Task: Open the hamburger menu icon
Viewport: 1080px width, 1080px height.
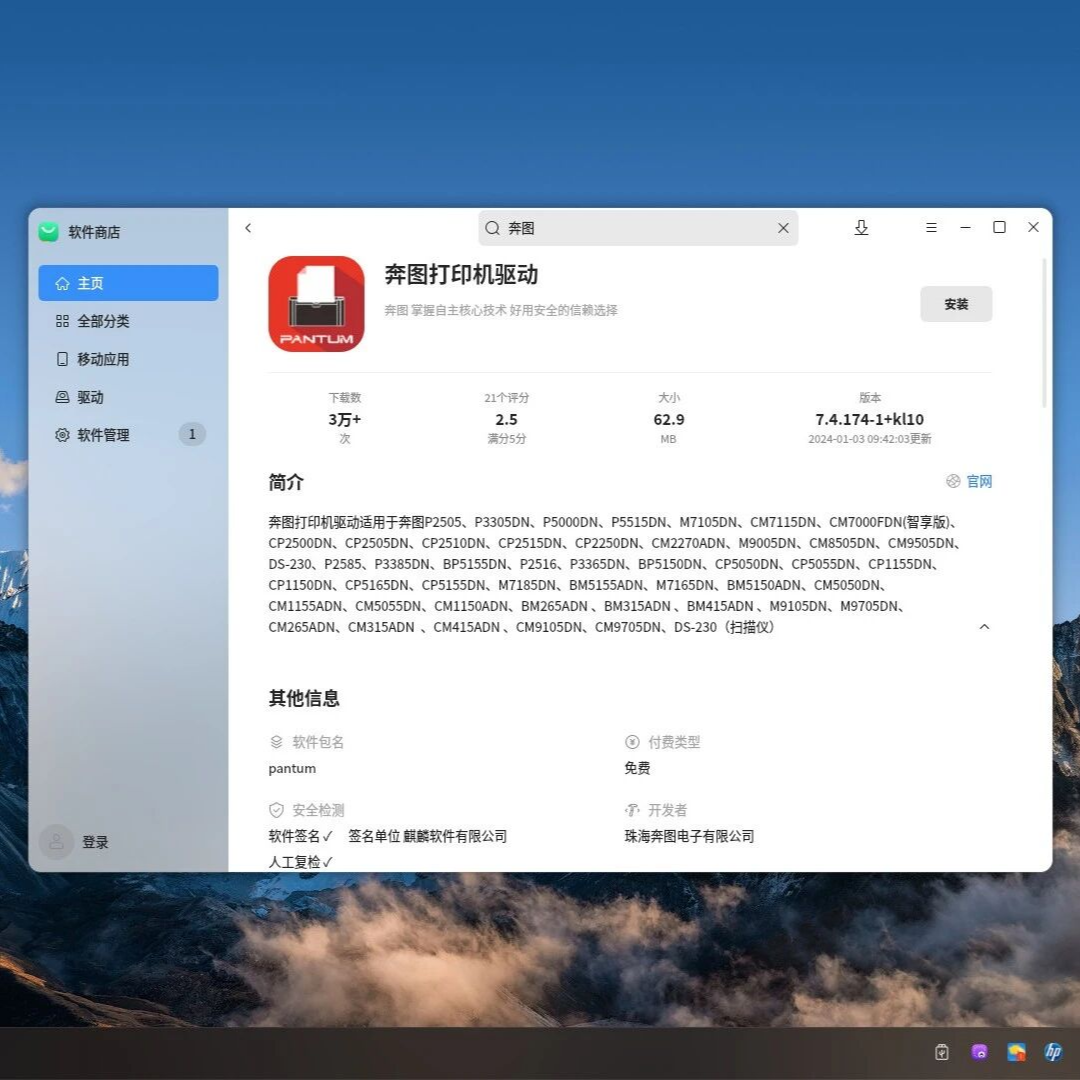Action: 931,228
